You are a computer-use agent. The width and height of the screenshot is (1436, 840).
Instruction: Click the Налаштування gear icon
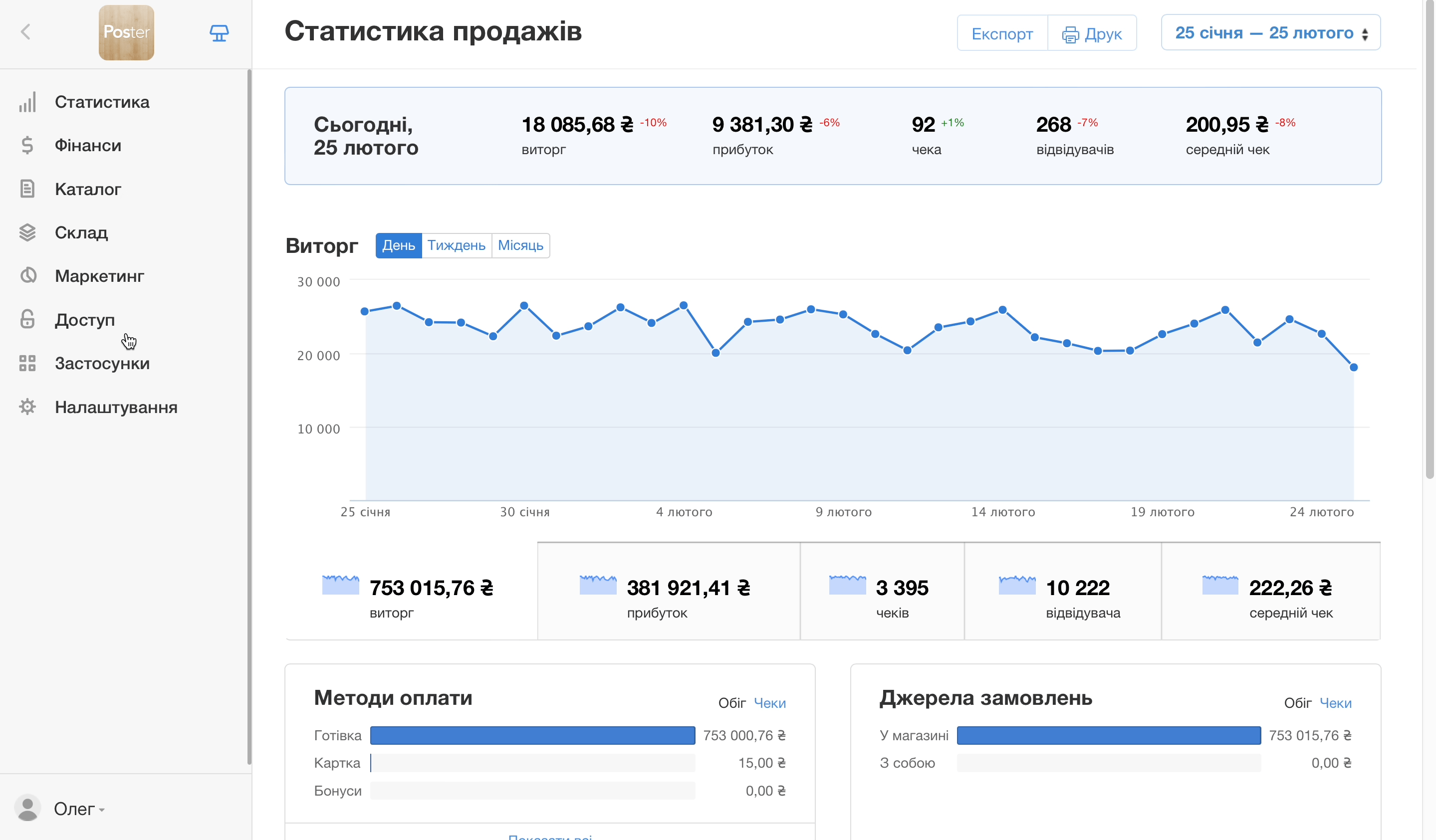(x=27, y=407)
